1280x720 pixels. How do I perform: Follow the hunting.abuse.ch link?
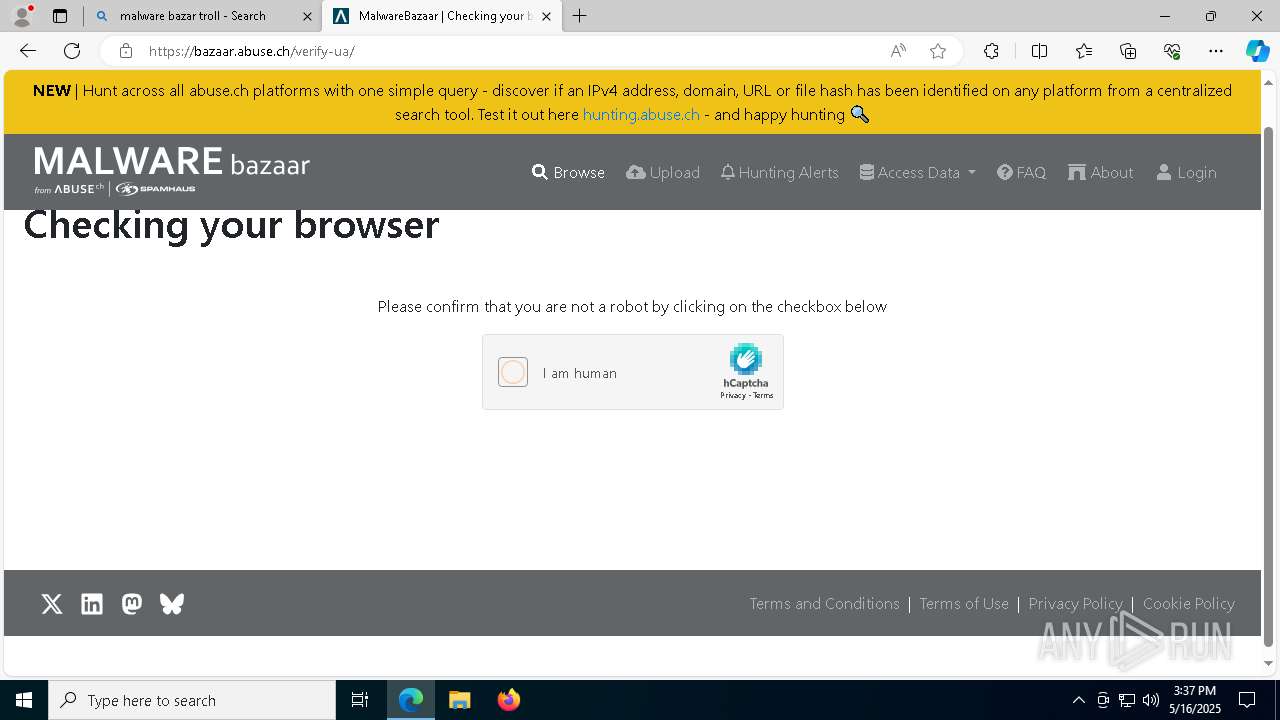(641, 114)
